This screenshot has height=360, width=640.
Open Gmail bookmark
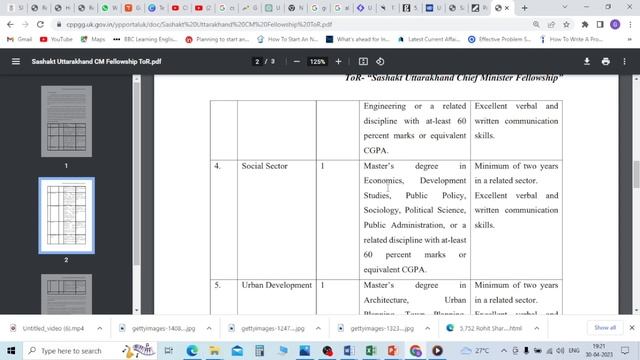point(20,39)
